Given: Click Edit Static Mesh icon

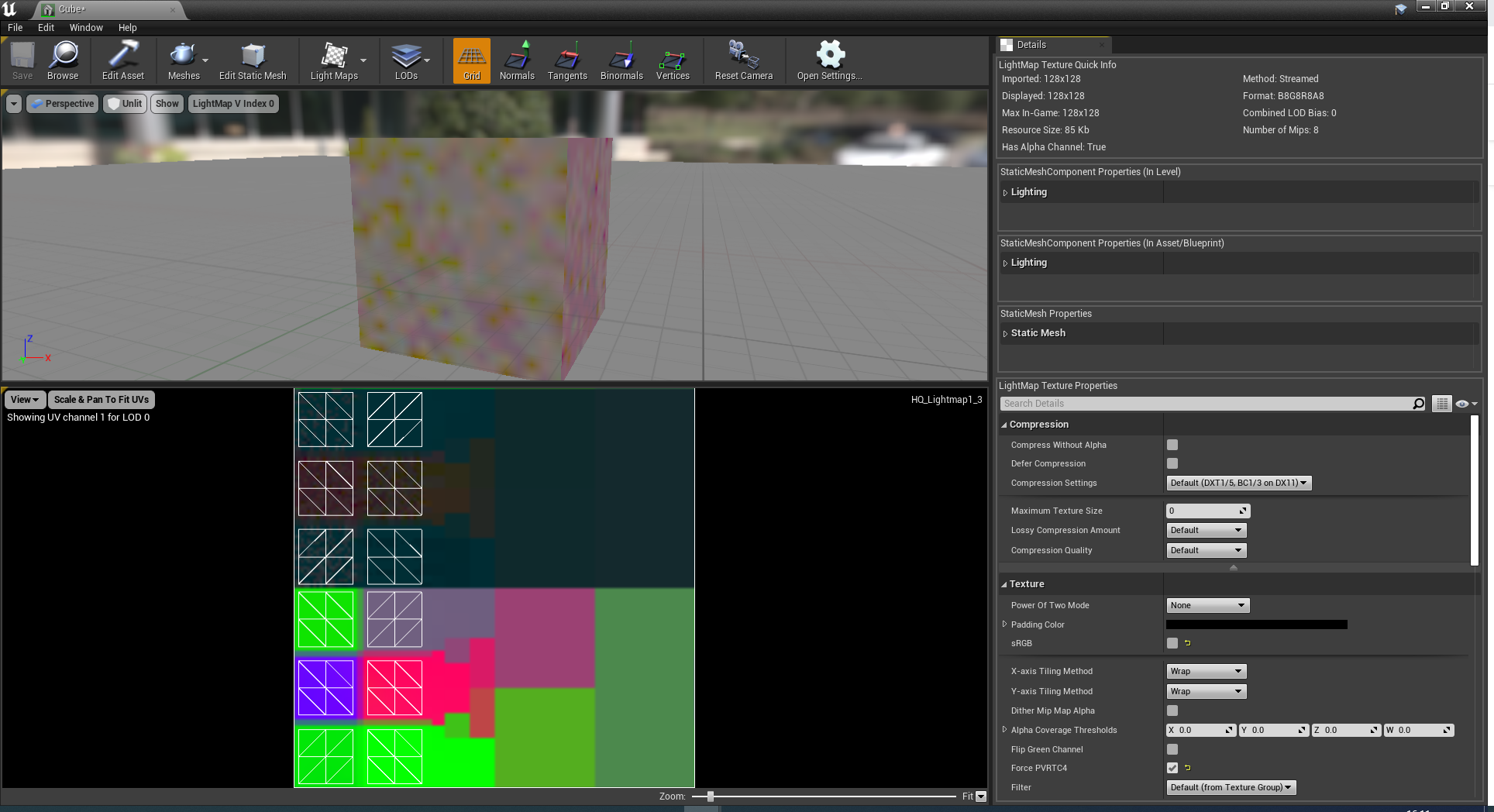Looking at the screenshot, I should coord(253,60).
